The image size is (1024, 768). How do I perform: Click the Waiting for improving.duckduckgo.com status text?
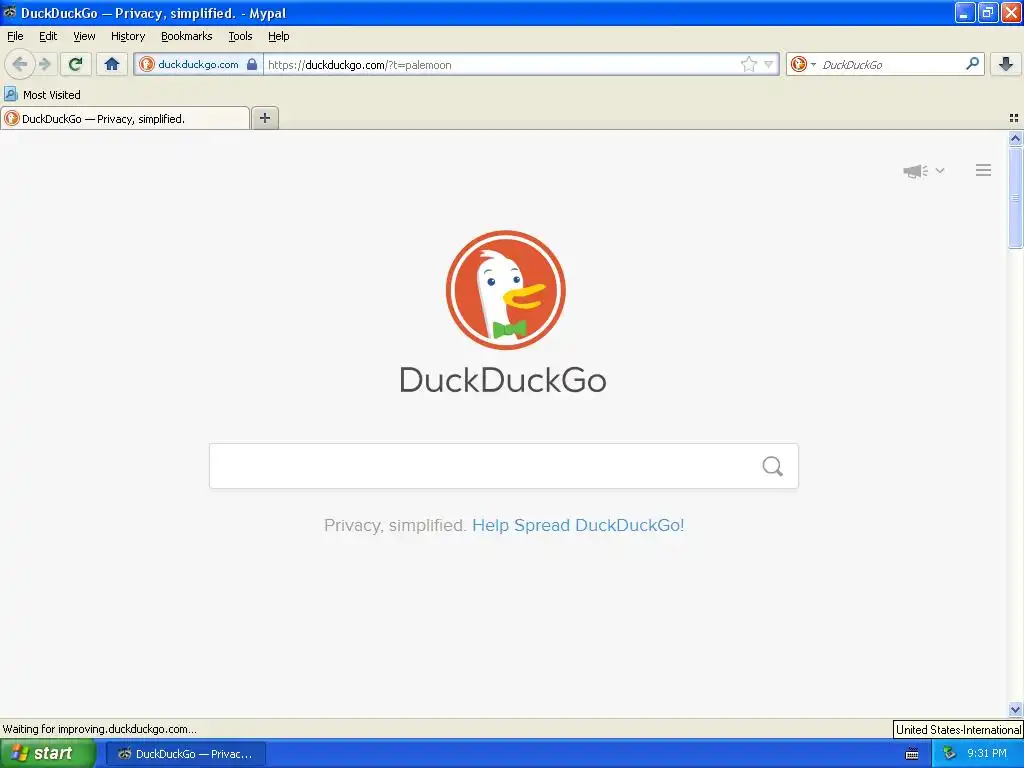pos(99,729)
